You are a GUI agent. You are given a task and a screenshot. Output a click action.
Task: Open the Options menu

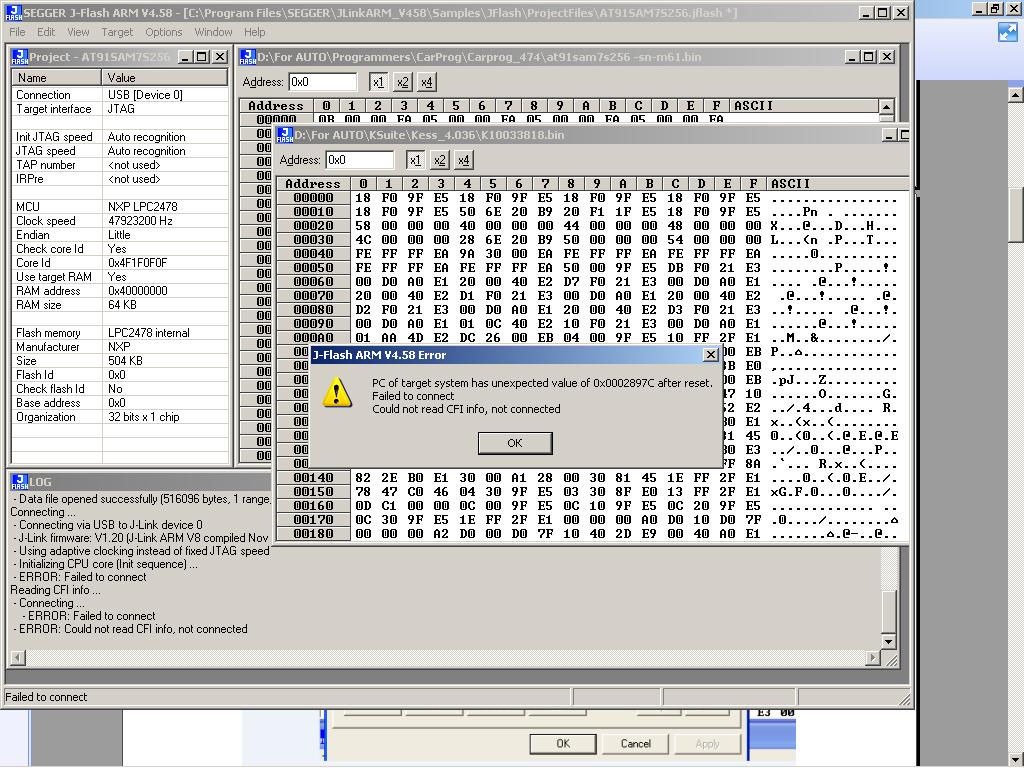[x=163, y=32]
